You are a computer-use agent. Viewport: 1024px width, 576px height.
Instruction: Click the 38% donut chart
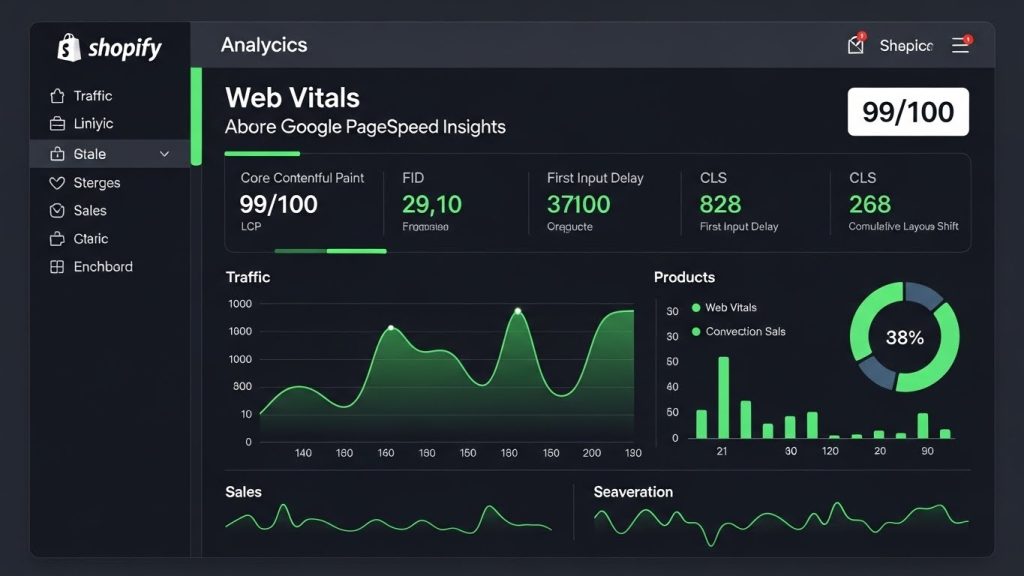(x=903, y=339)
